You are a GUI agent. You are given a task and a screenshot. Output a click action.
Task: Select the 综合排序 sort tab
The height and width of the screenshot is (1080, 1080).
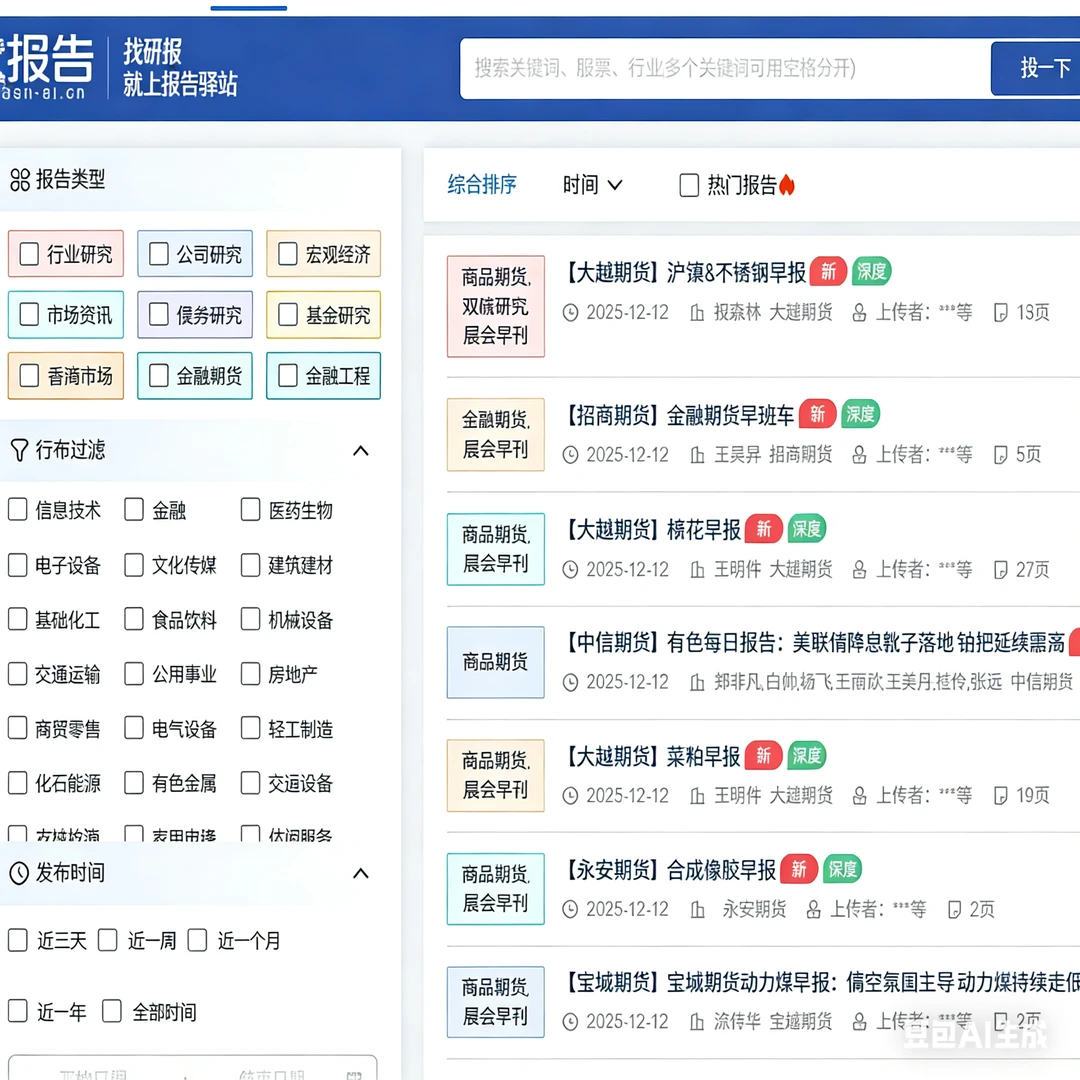(482, 184)
